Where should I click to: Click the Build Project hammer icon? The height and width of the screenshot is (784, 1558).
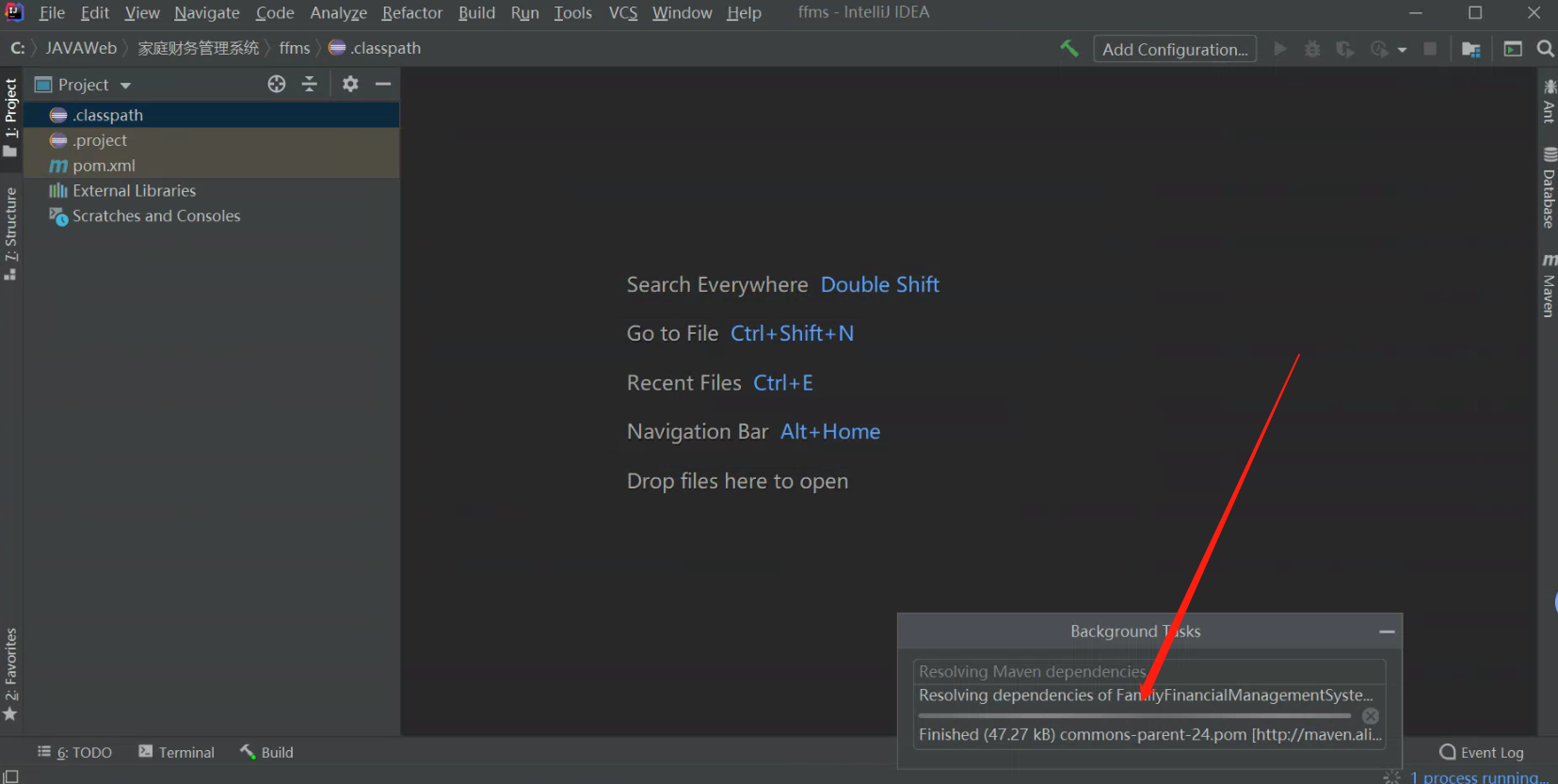(1069, 48)
